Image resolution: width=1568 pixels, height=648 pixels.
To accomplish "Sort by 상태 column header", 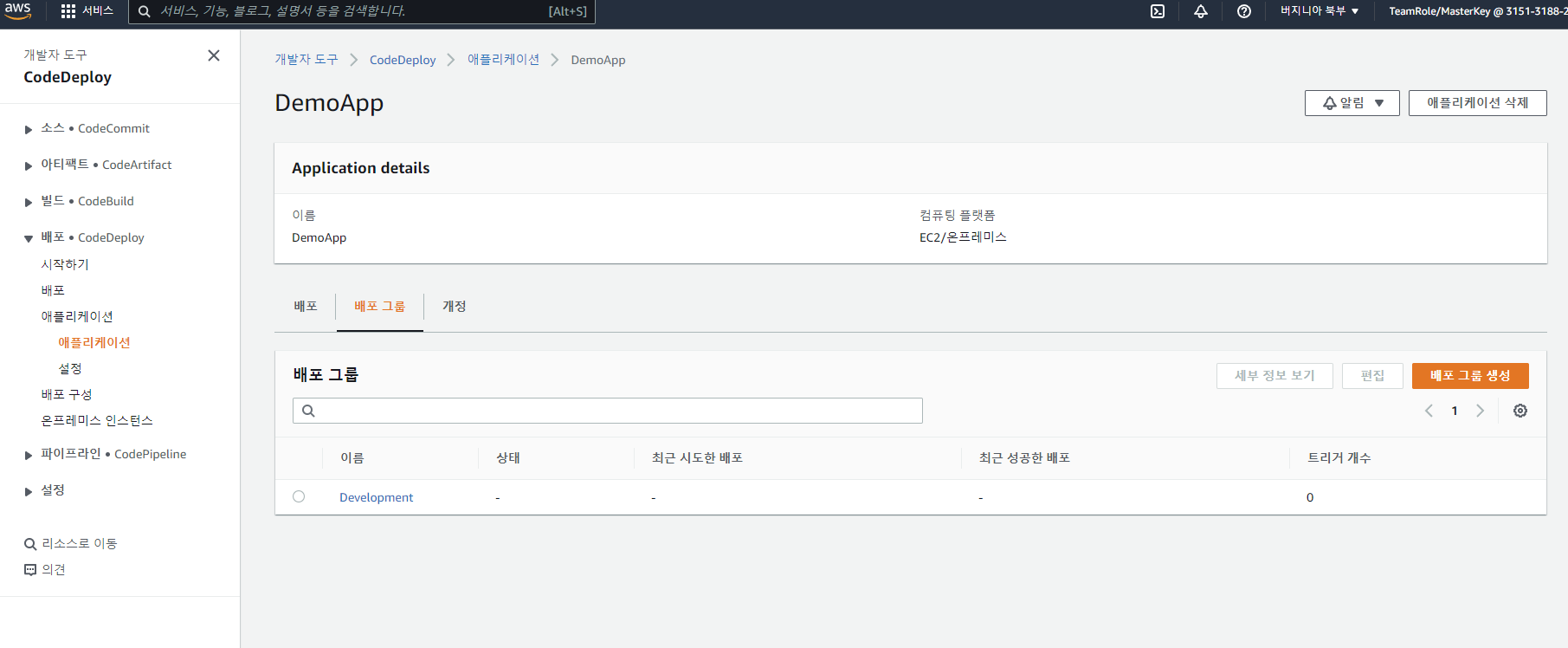I will 507,457.
